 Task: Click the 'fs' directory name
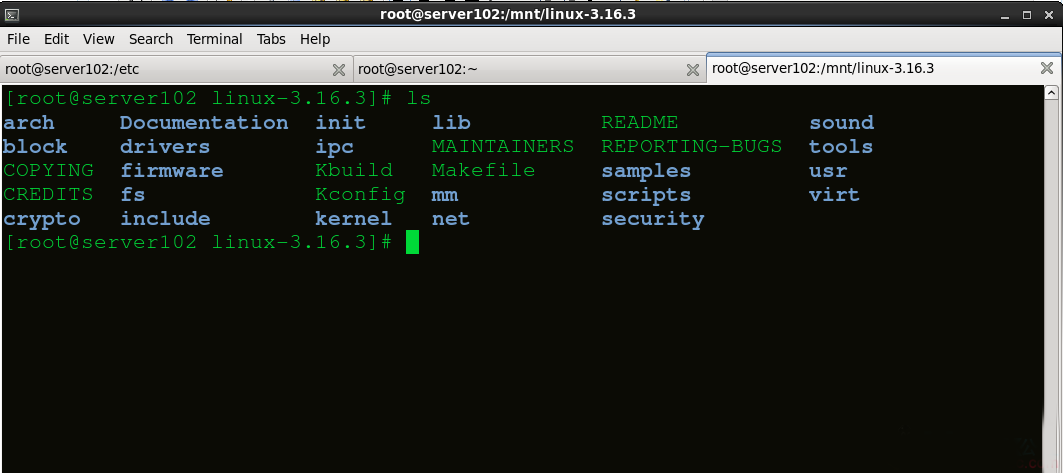point(132,194)
